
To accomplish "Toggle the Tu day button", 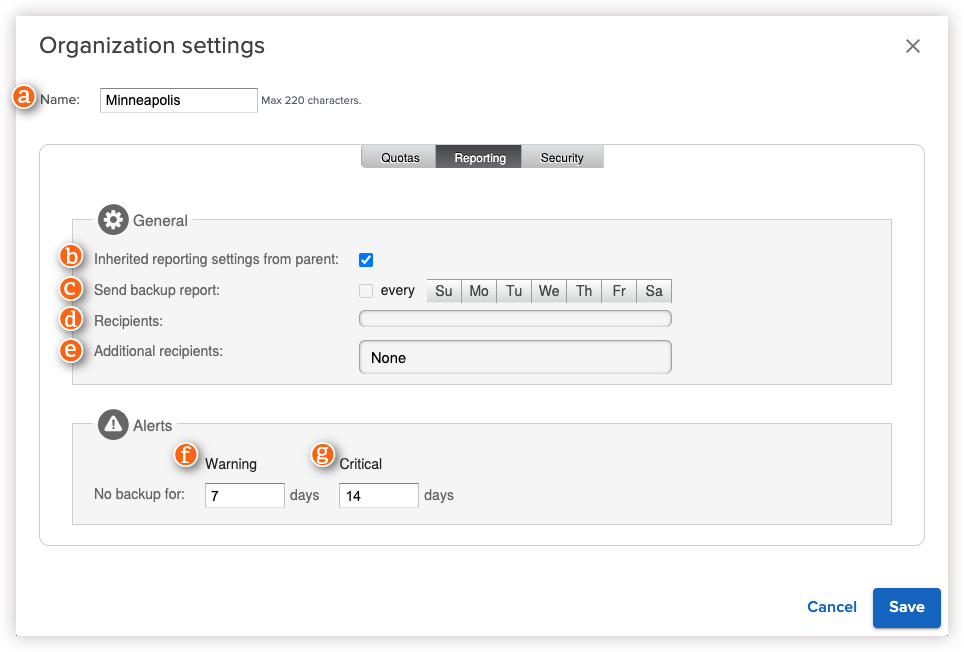I will [514, 291].
